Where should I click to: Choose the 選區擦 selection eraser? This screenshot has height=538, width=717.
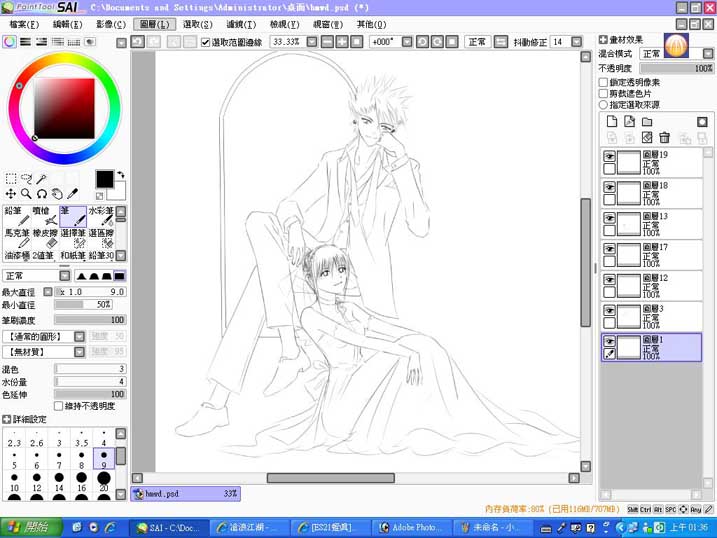click(x=101, y=238)
